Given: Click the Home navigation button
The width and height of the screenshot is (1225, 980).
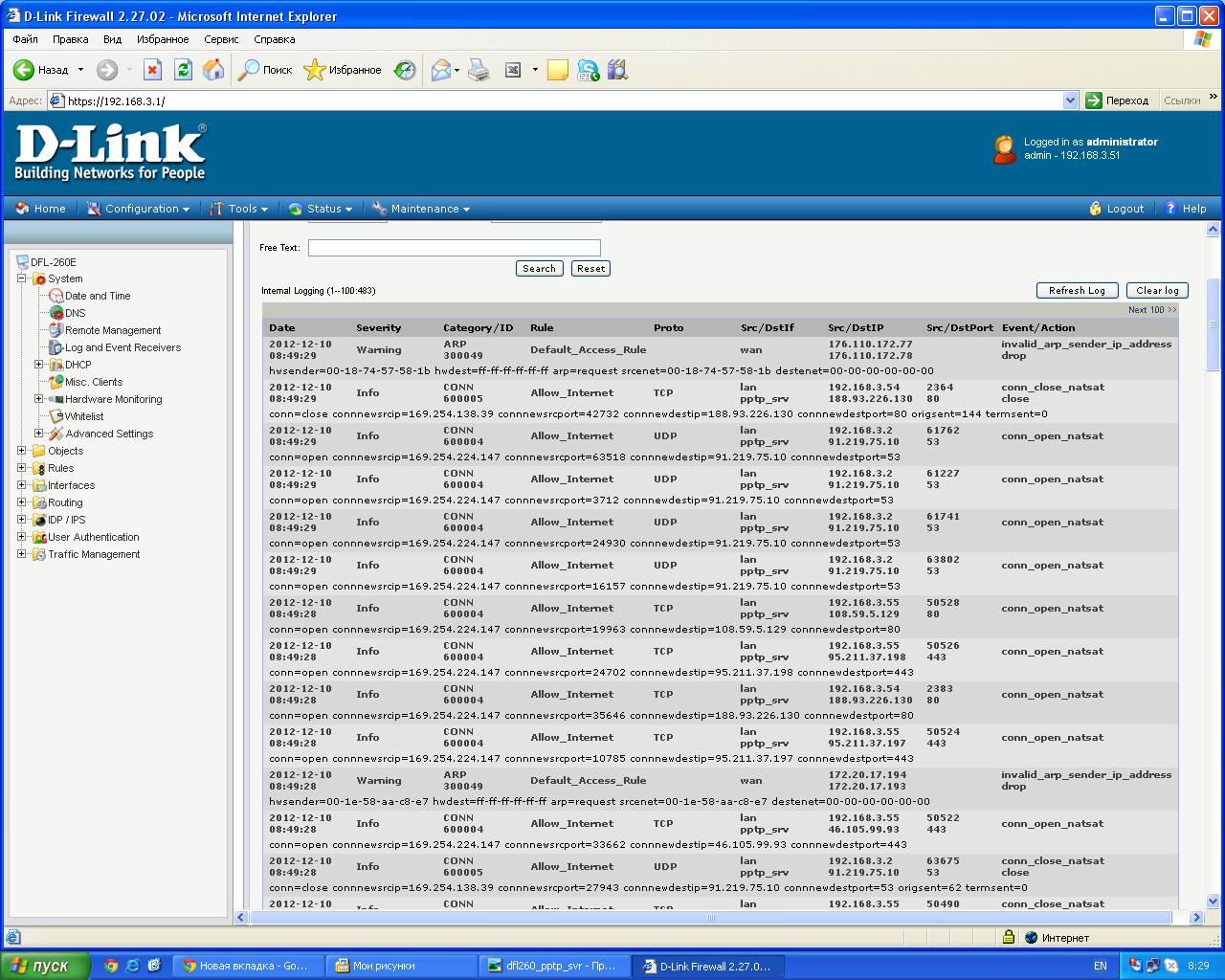Looking at the screenshot, I should (41, 209).
